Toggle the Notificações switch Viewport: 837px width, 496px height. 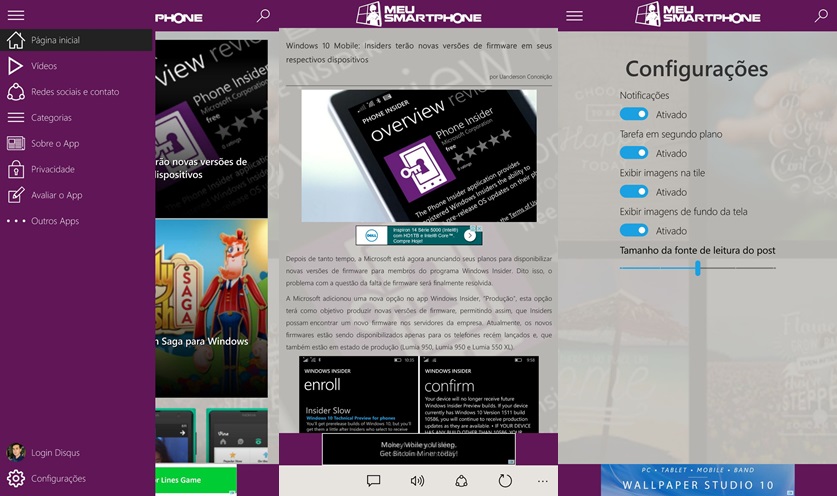coord(634,114)
